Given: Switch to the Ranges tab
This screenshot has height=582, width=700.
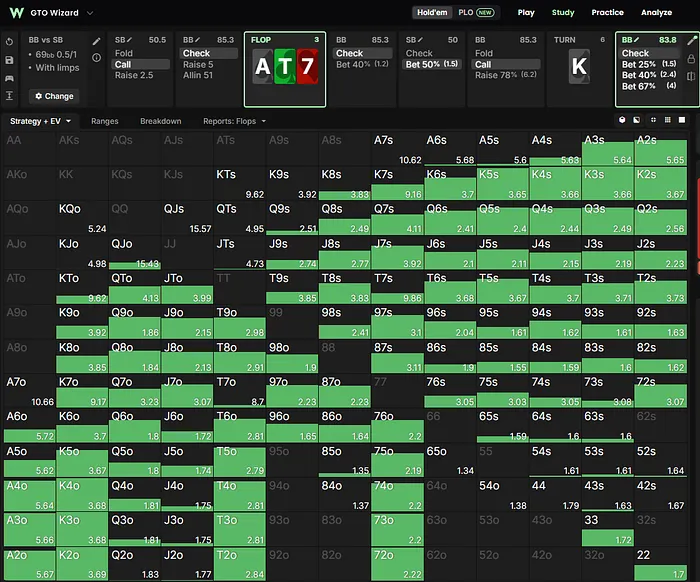Looking at the screenshot, I should 104,121.
